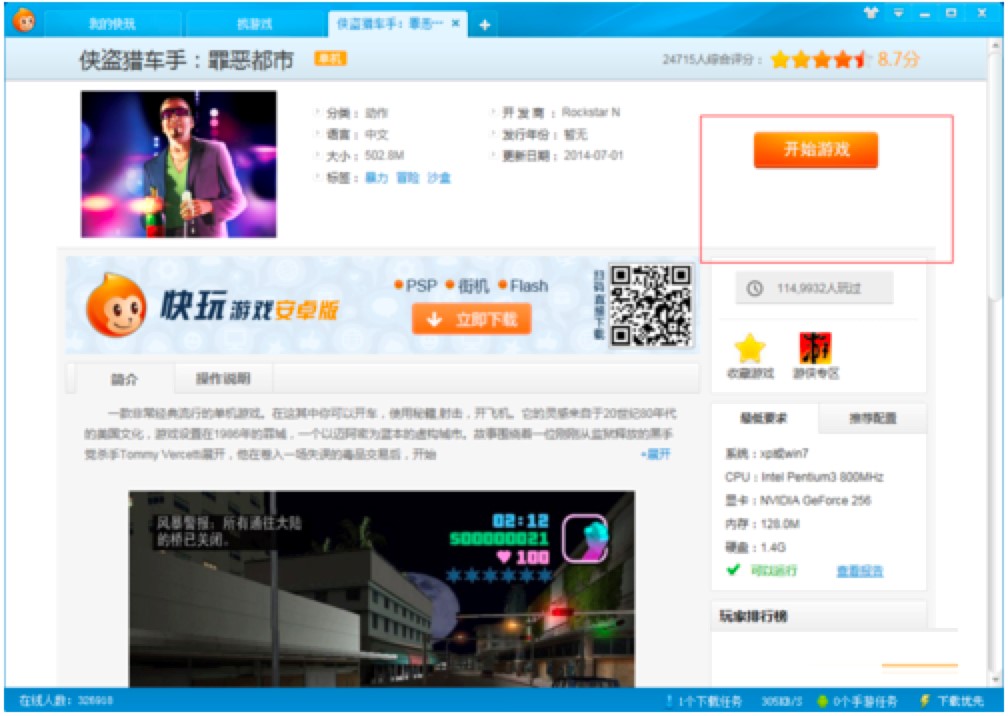The image size is (1008, 716).
Task: Open the 查看报告 view report link
Action: click(x=859, y=571)
